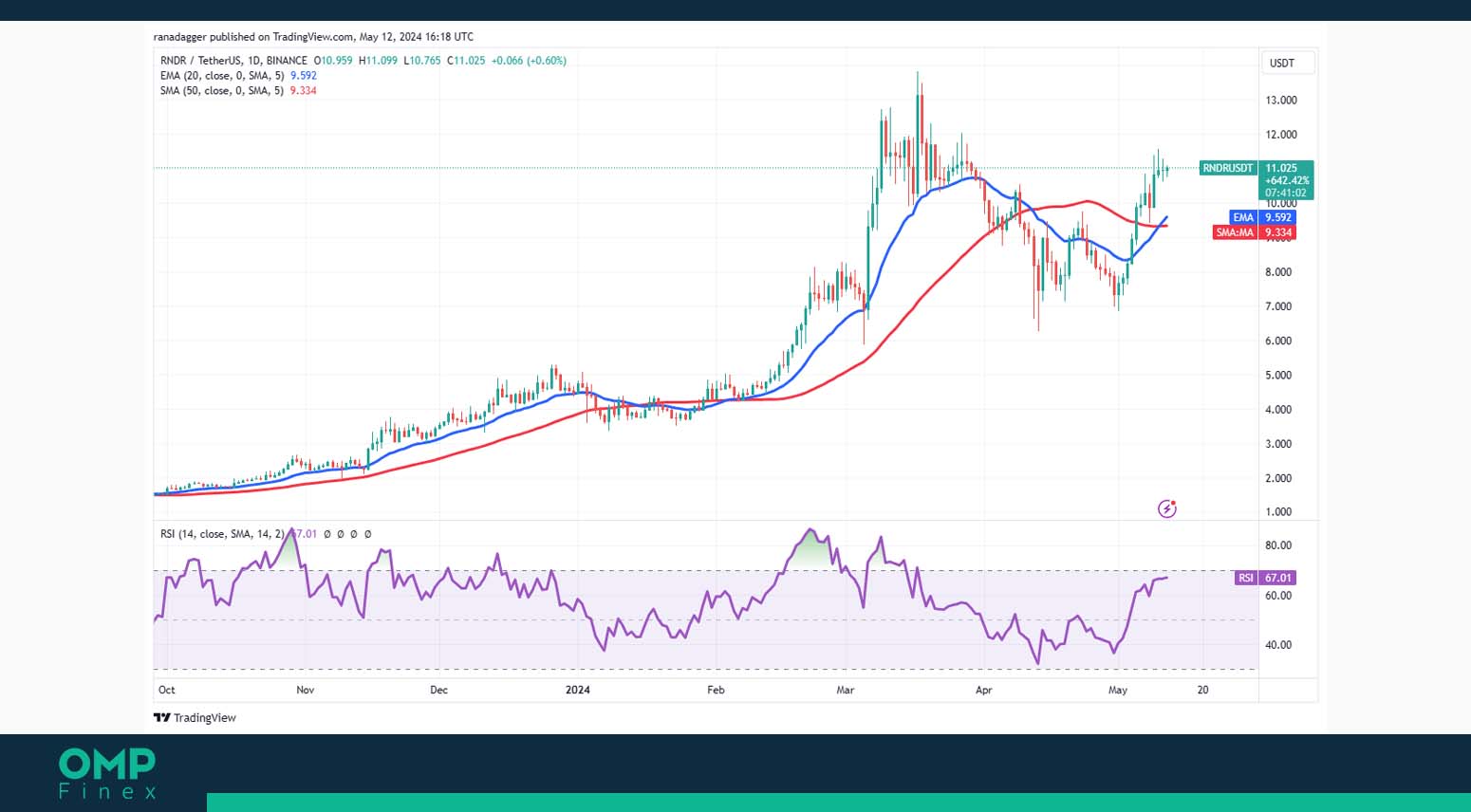The width and height of the screenshot is (1471, 812).
Task: Click the OMP Finex logo
Action: [x=107, y=773]
